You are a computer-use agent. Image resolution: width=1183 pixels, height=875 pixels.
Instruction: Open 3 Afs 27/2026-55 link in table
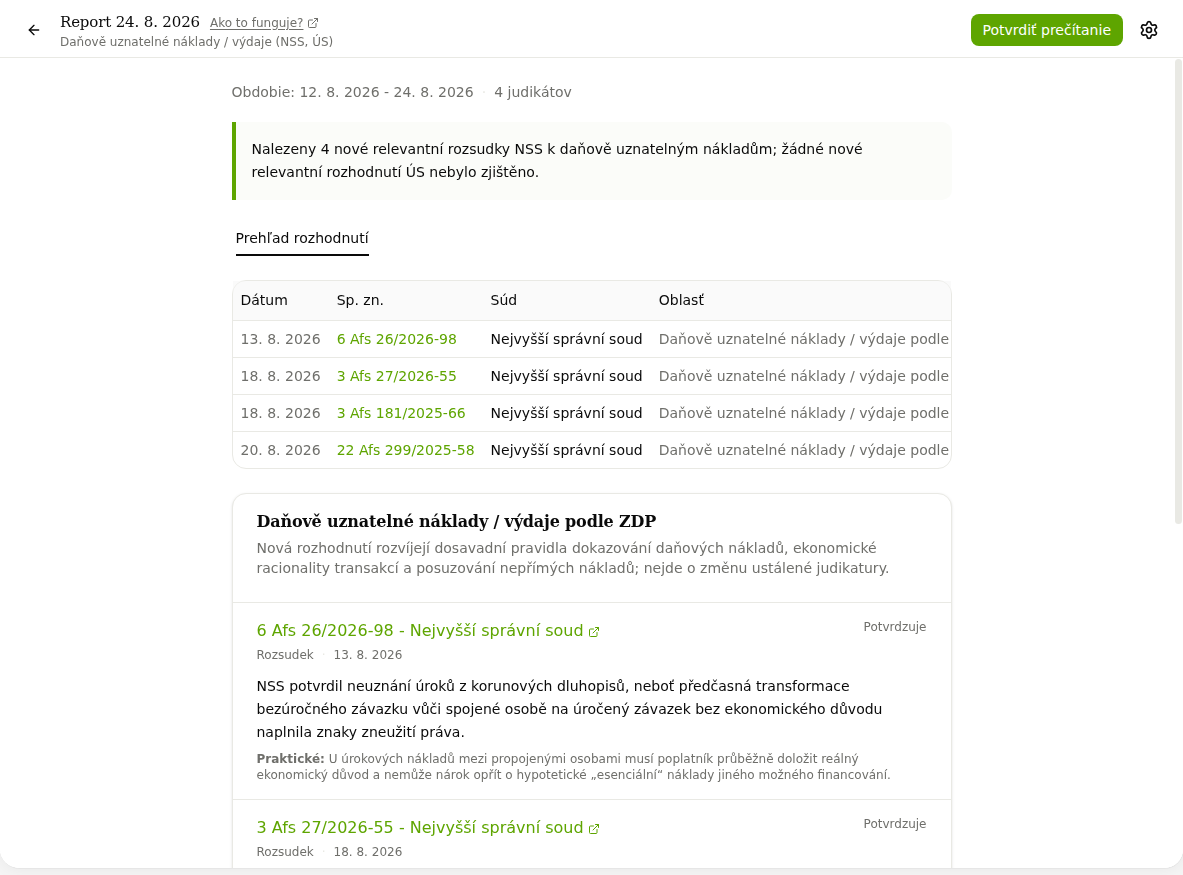click(x=397, y=376)
